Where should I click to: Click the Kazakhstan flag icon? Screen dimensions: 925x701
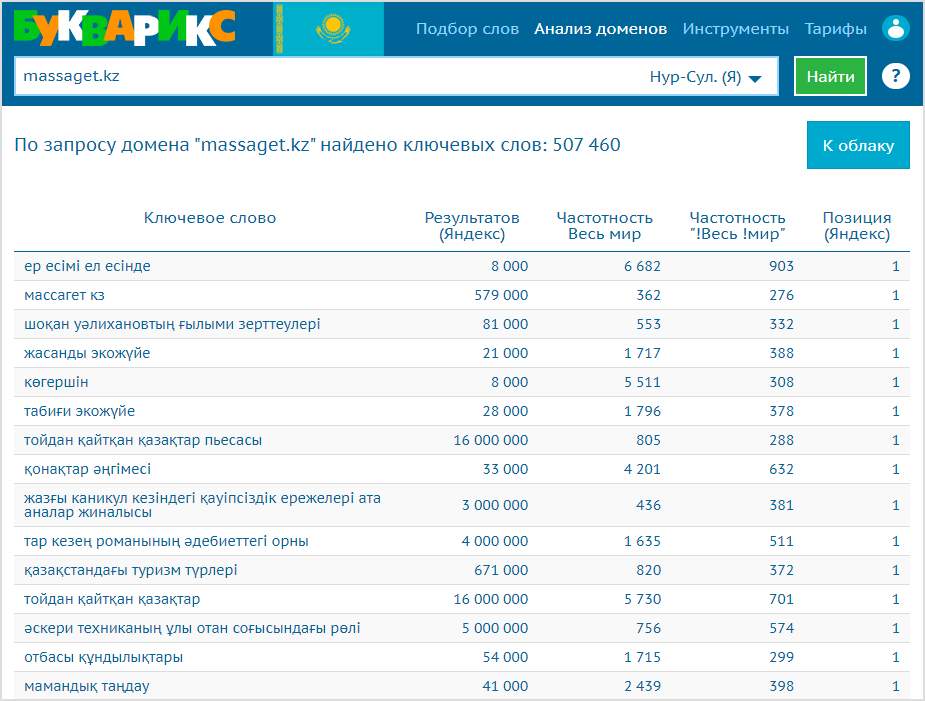tap(329, 29)
